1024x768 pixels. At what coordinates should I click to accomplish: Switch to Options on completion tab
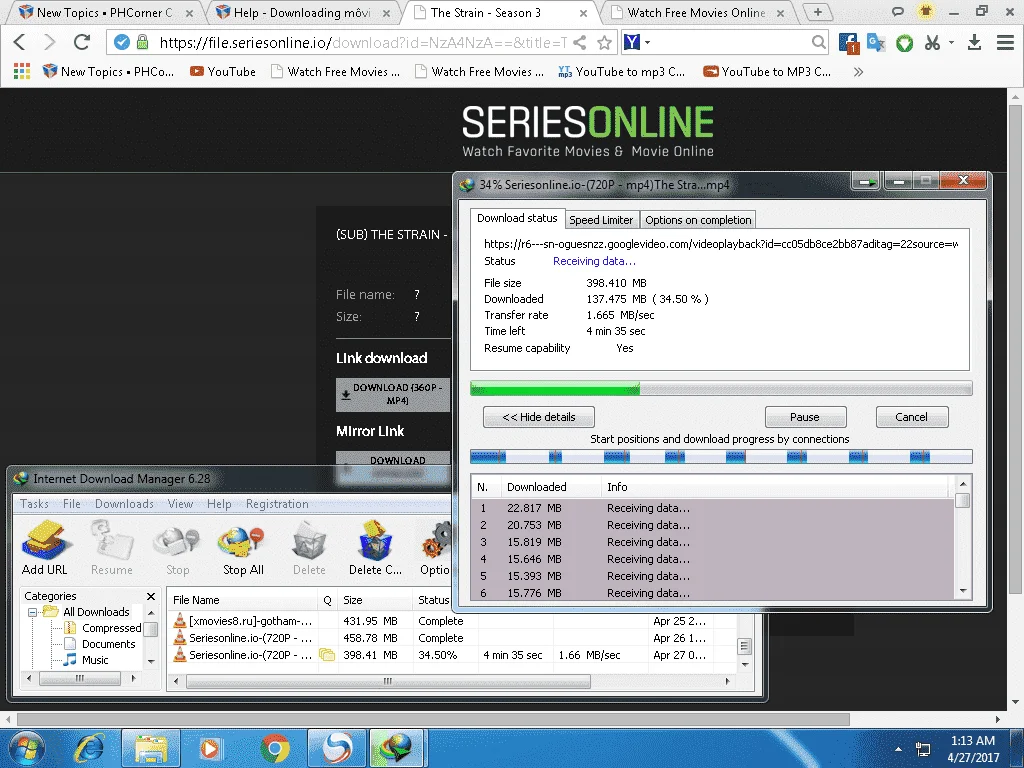point(698,220)
